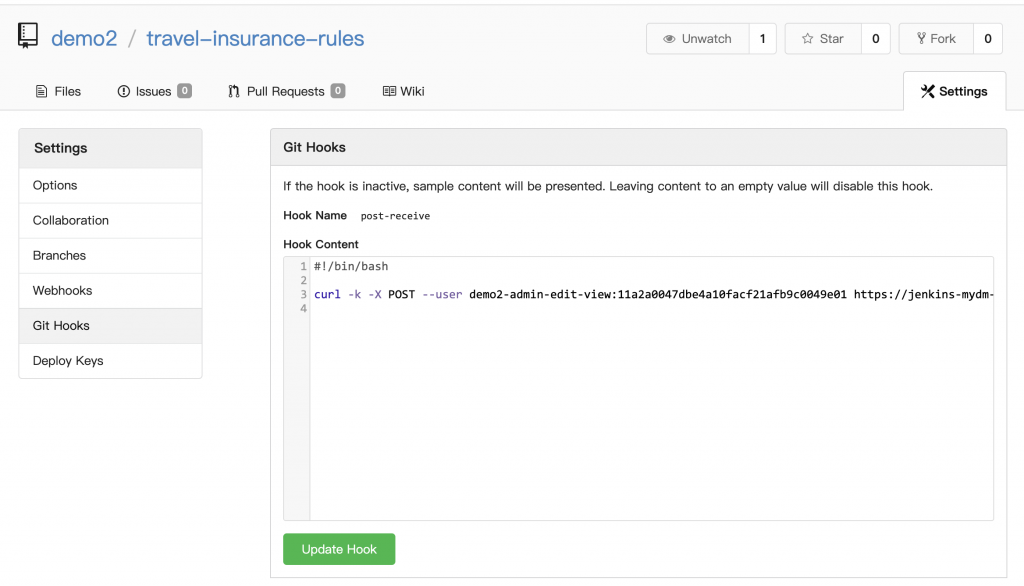Select the Settings tab
The height and width of the screenshot is (586, 1024).
click(954, 91)
